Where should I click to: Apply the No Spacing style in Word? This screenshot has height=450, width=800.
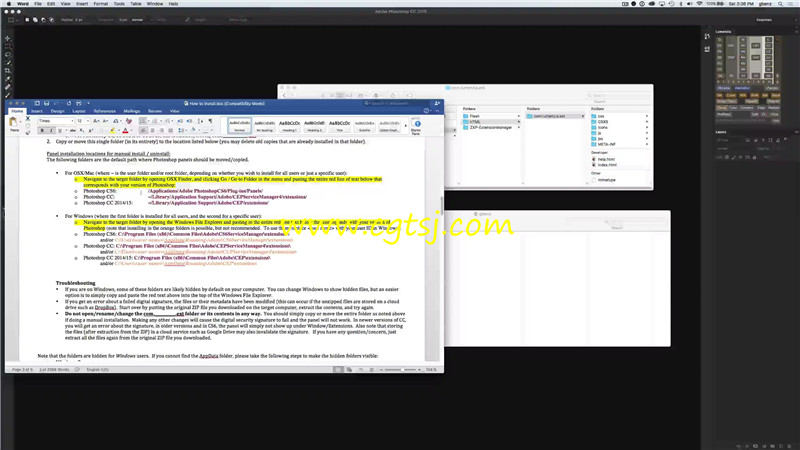click(264, 126)
